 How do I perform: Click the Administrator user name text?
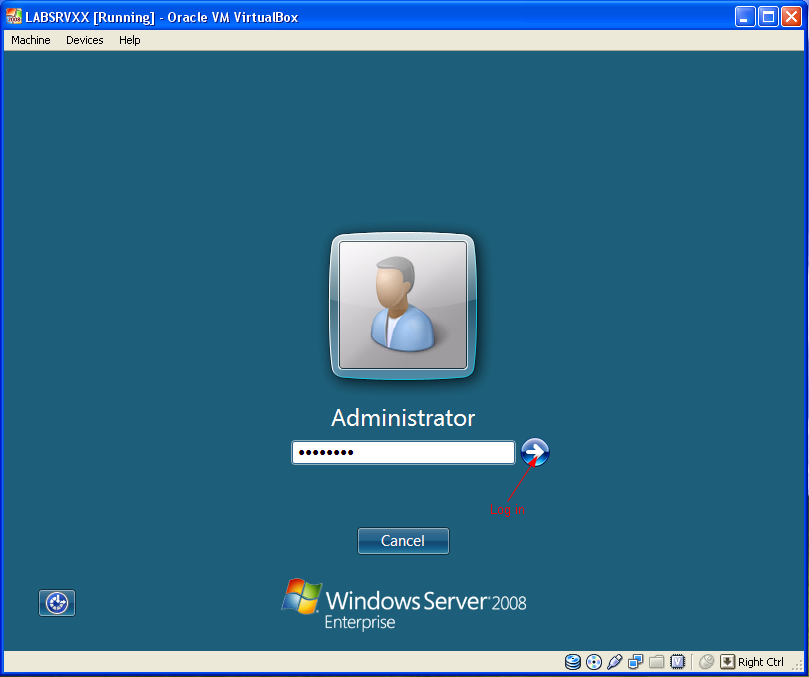pos(403,418)
